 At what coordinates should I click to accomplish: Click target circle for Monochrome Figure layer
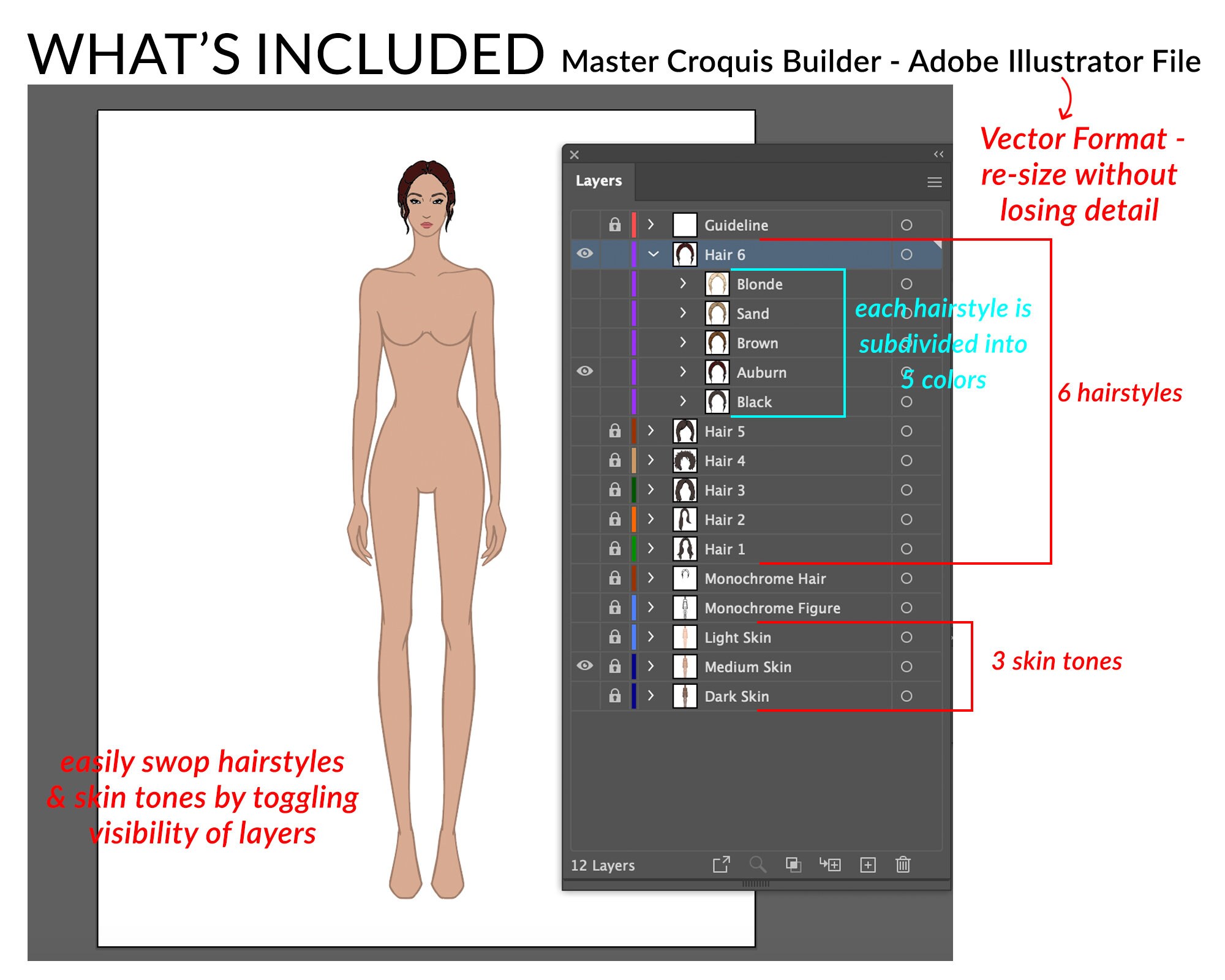click(x=907, y=608)
